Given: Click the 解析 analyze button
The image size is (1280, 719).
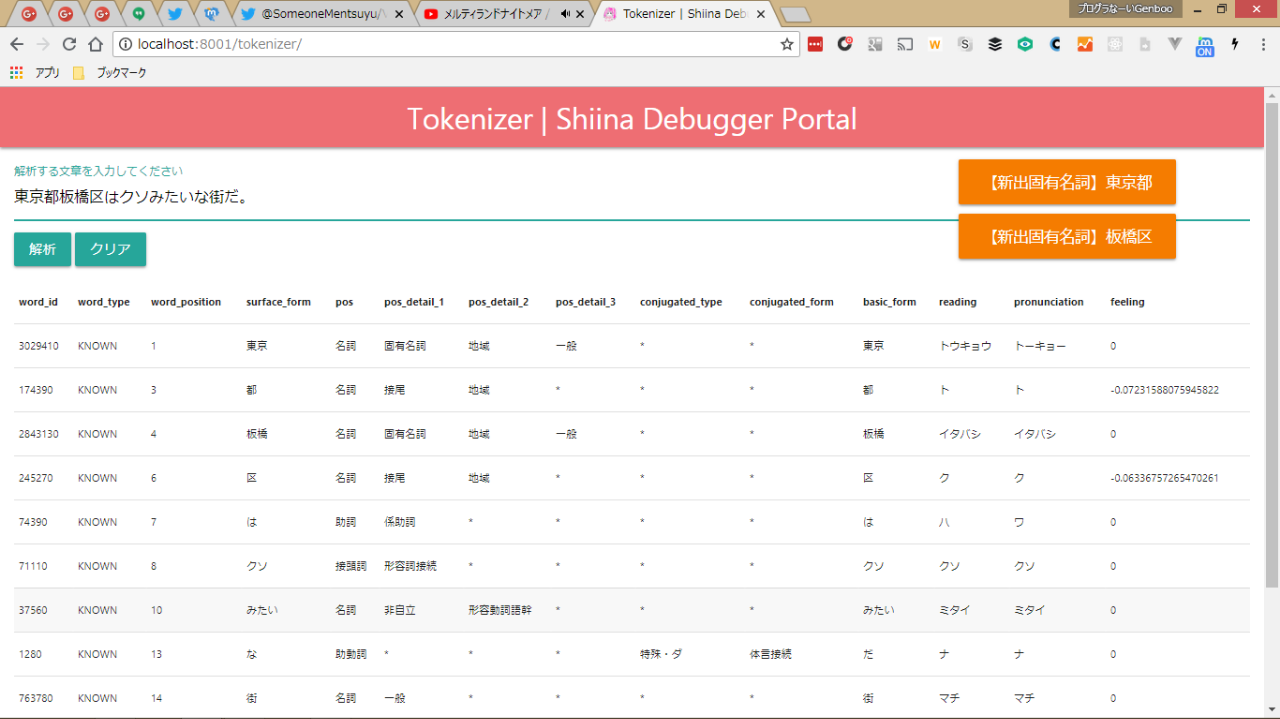Looking at the screenshot, I should pyautogui.click(x=42, y=250).
